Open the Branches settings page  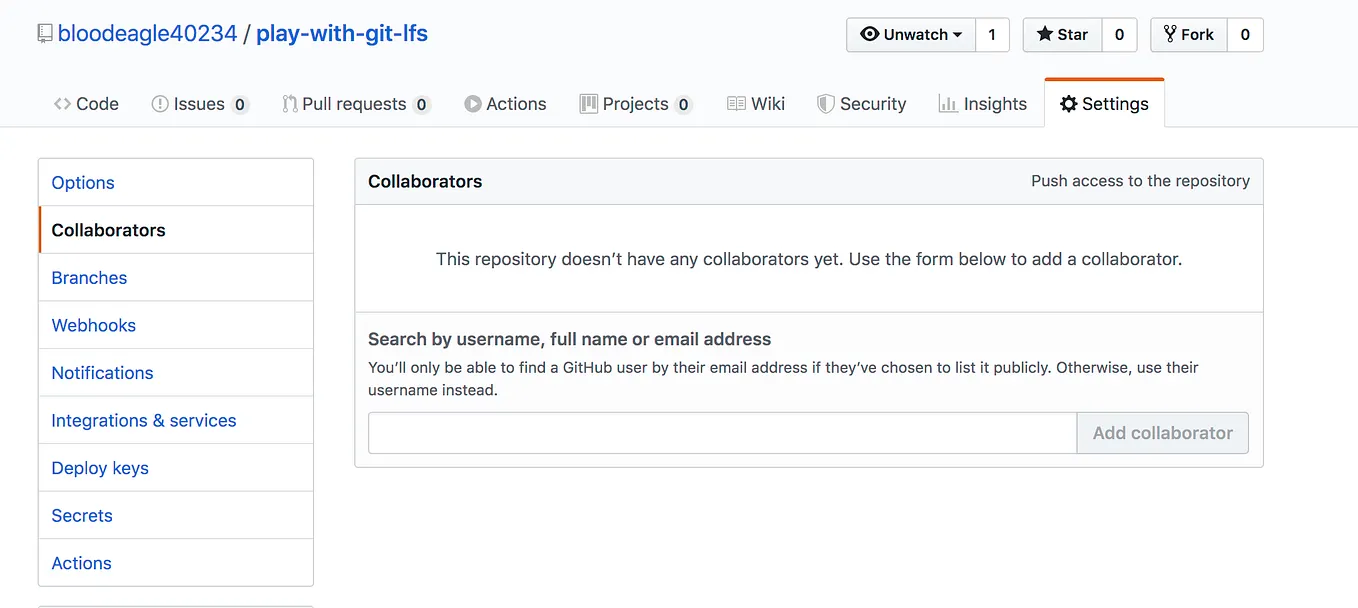176,278
